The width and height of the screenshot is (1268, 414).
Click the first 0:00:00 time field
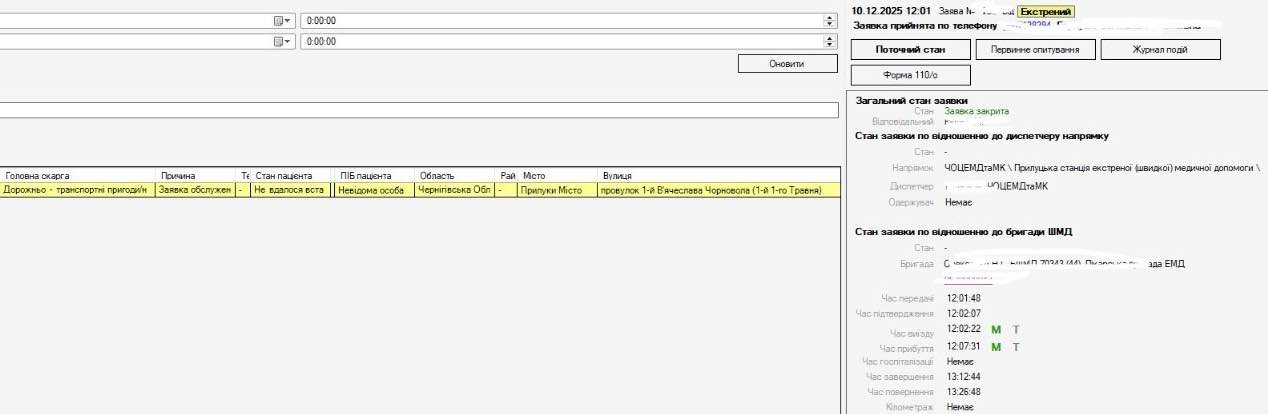click(x=560, y=20)
